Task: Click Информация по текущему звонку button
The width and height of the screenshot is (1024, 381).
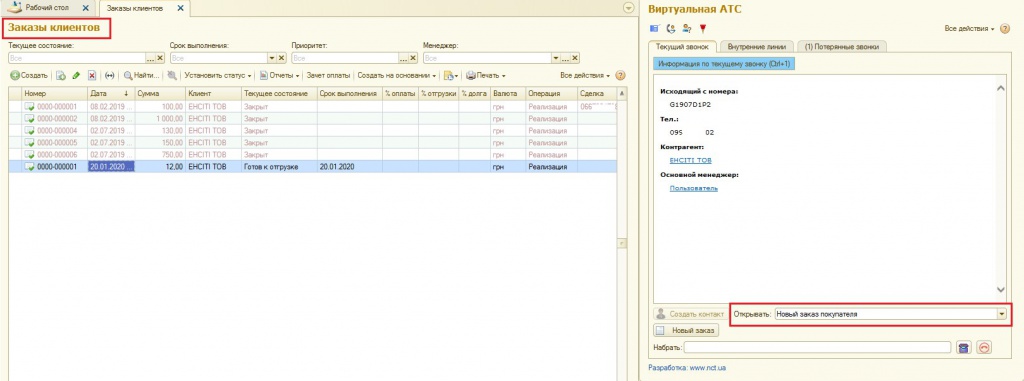Action: (724, 65)
